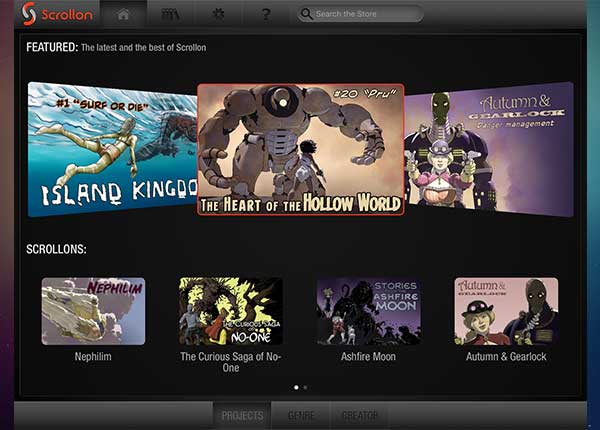This screenshot has width=600, height=430.
Task: Click the search magnifier icon
Action: 306,14
